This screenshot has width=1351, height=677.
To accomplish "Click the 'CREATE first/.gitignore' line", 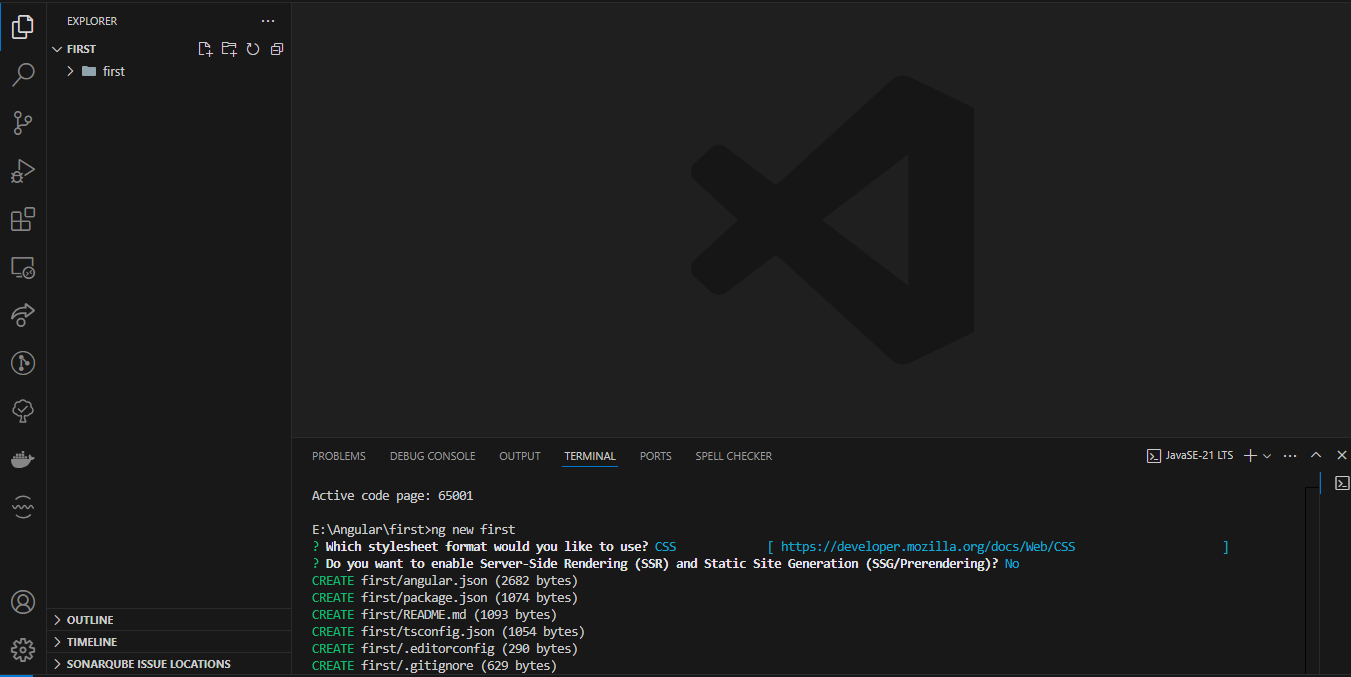I will coord(434,666).
